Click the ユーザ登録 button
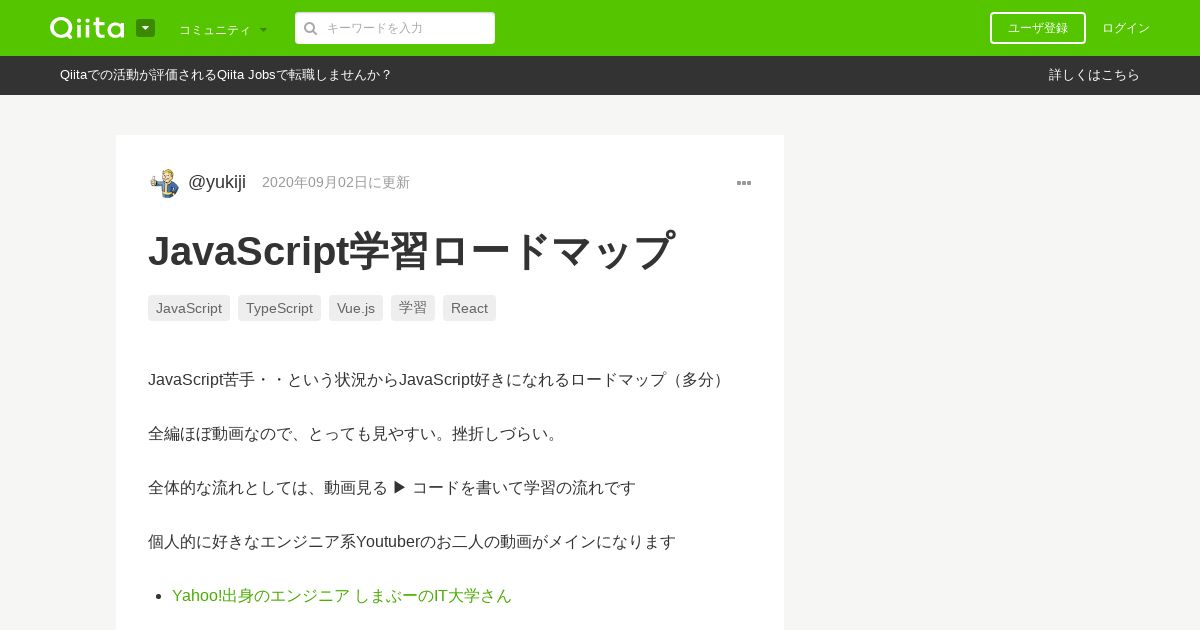The image size is (1200, 630). [x=1038, y=28]
